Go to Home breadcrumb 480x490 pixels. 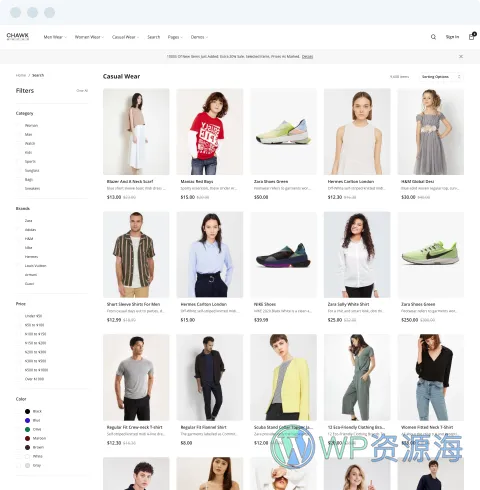pos(21,75)
